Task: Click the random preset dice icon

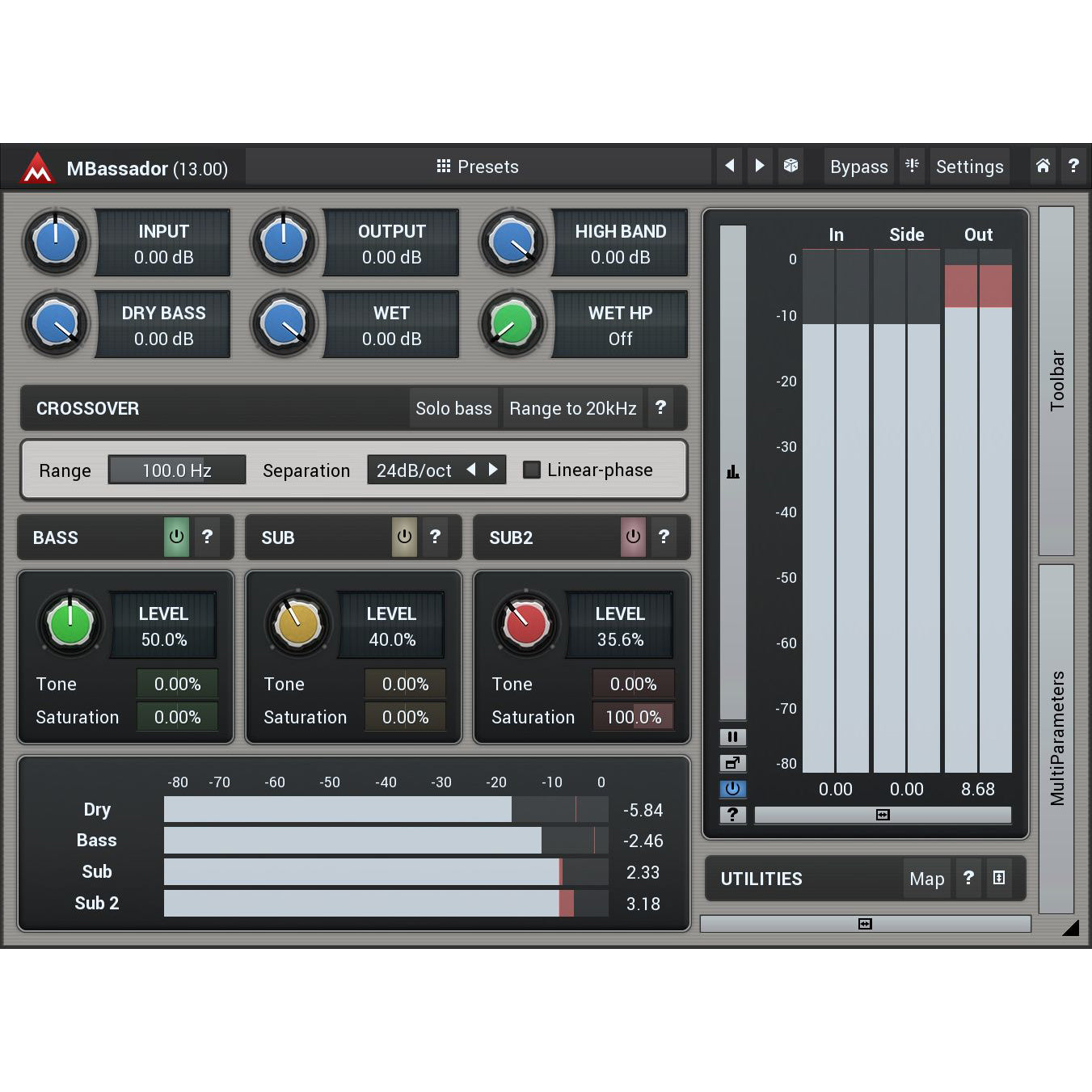Action: pos(791,166)
